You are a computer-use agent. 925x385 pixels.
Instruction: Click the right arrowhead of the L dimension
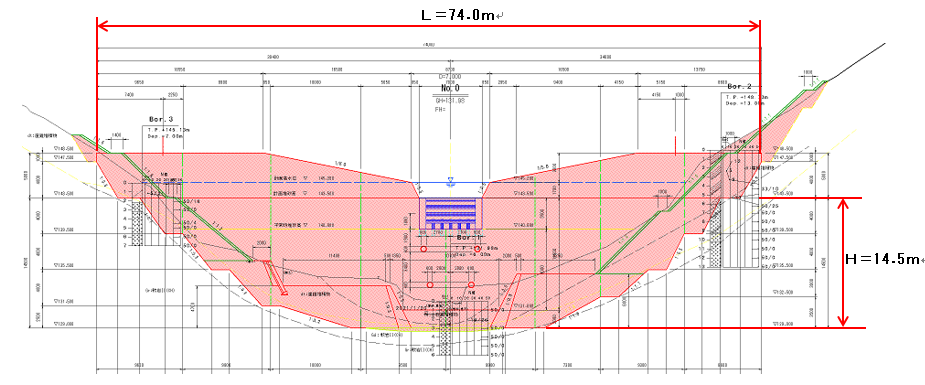754,25
